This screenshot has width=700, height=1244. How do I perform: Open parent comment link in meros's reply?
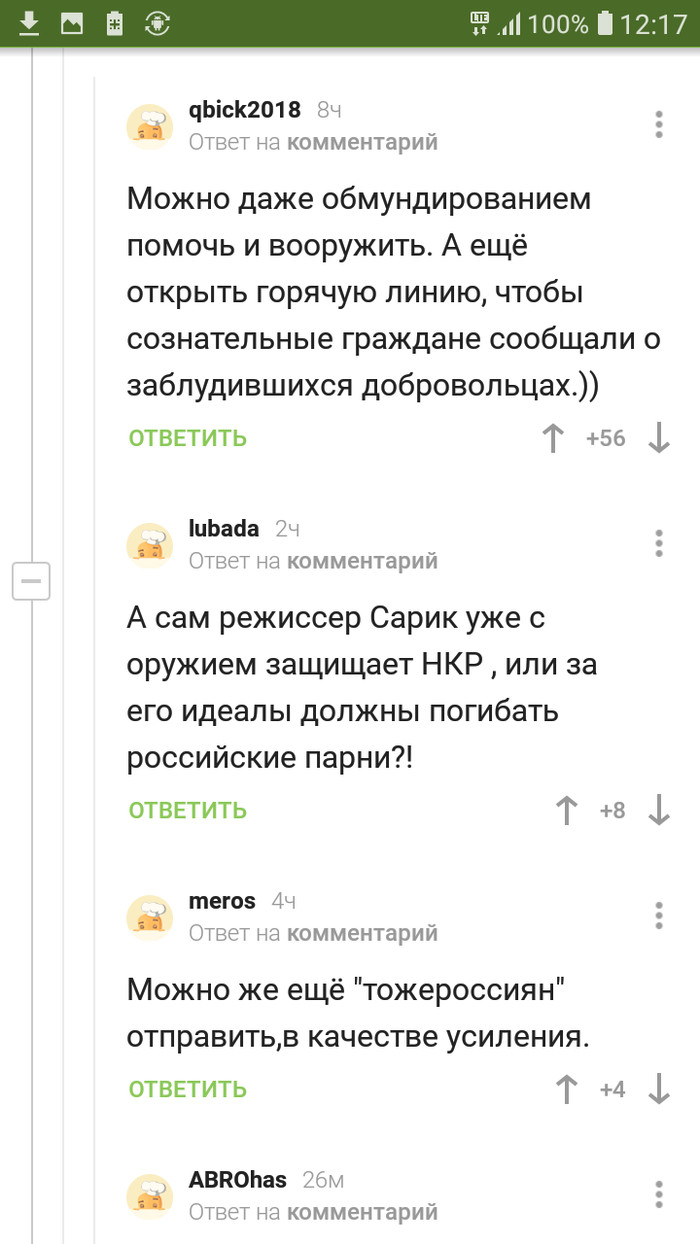pyautogui.click(x=362, y=933)
